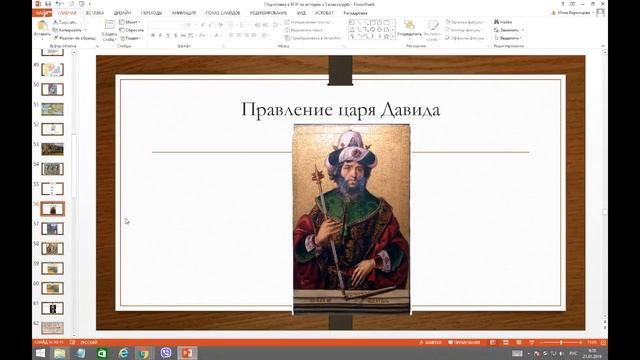
Task: Click the King David portrait image
Action: tap(351, 219)
